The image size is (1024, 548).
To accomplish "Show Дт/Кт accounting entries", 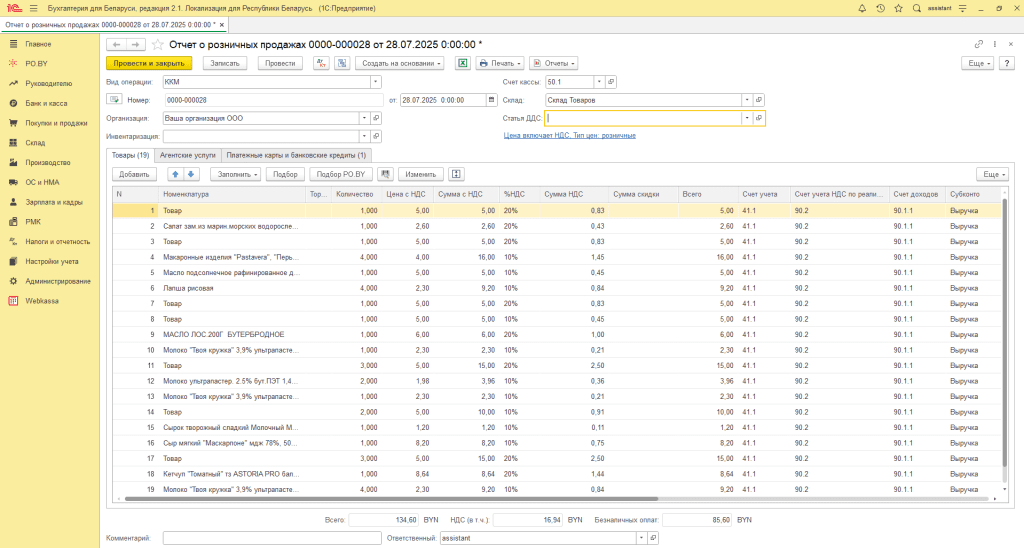I will click(321, 63).
